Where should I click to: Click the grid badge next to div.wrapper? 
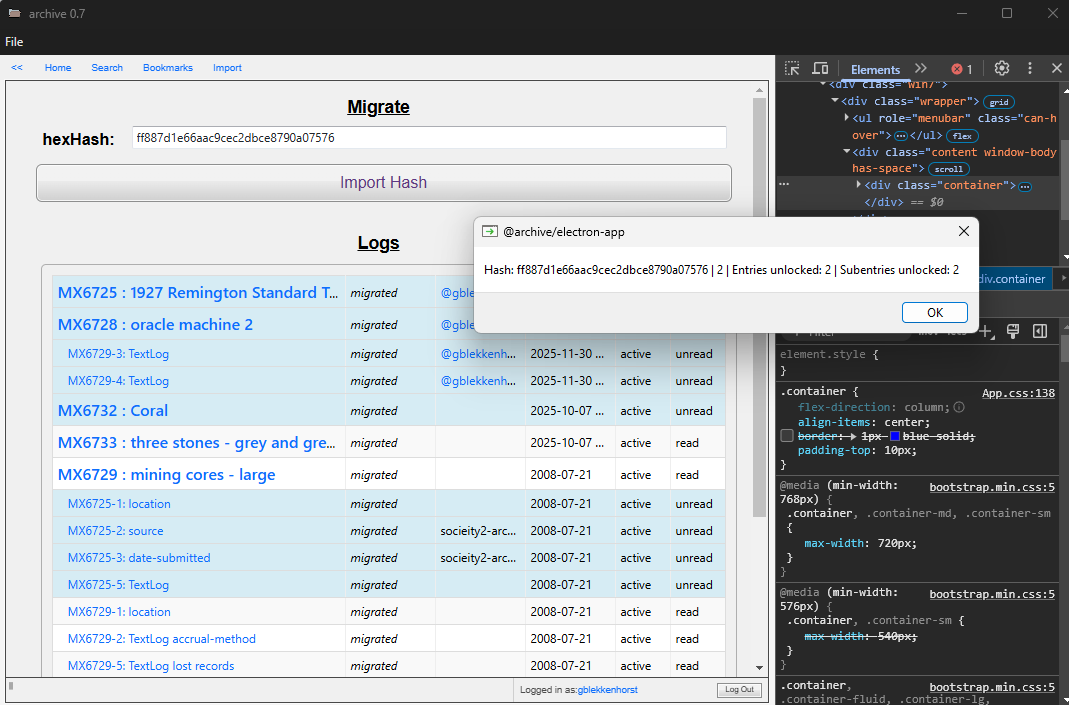[x=1000, y=101]
